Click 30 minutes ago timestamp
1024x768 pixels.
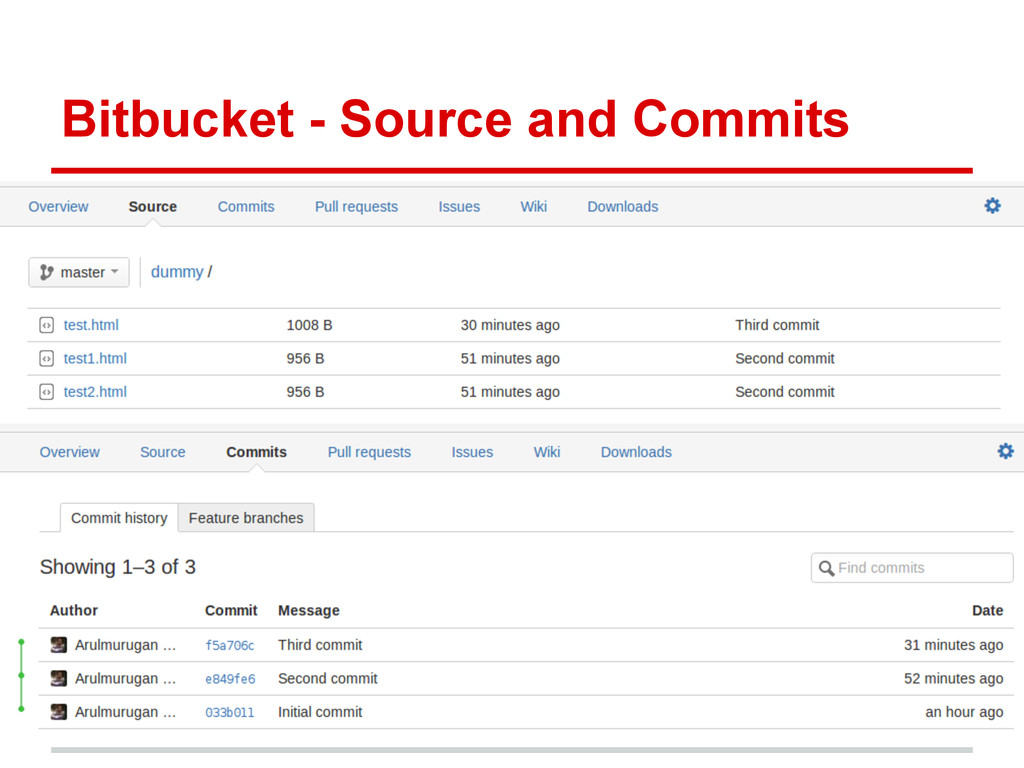click(x=510, y=325)
